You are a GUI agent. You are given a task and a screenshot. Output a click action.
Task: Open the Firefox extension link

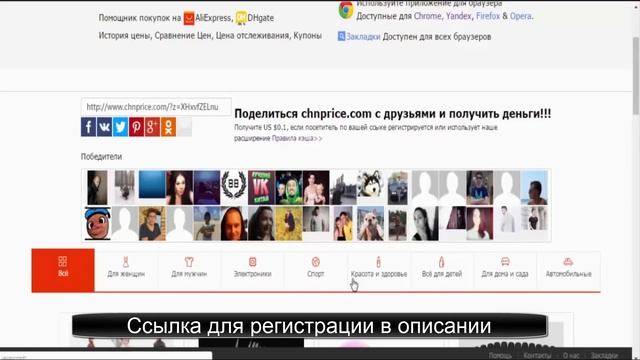(x=488, y=16)
